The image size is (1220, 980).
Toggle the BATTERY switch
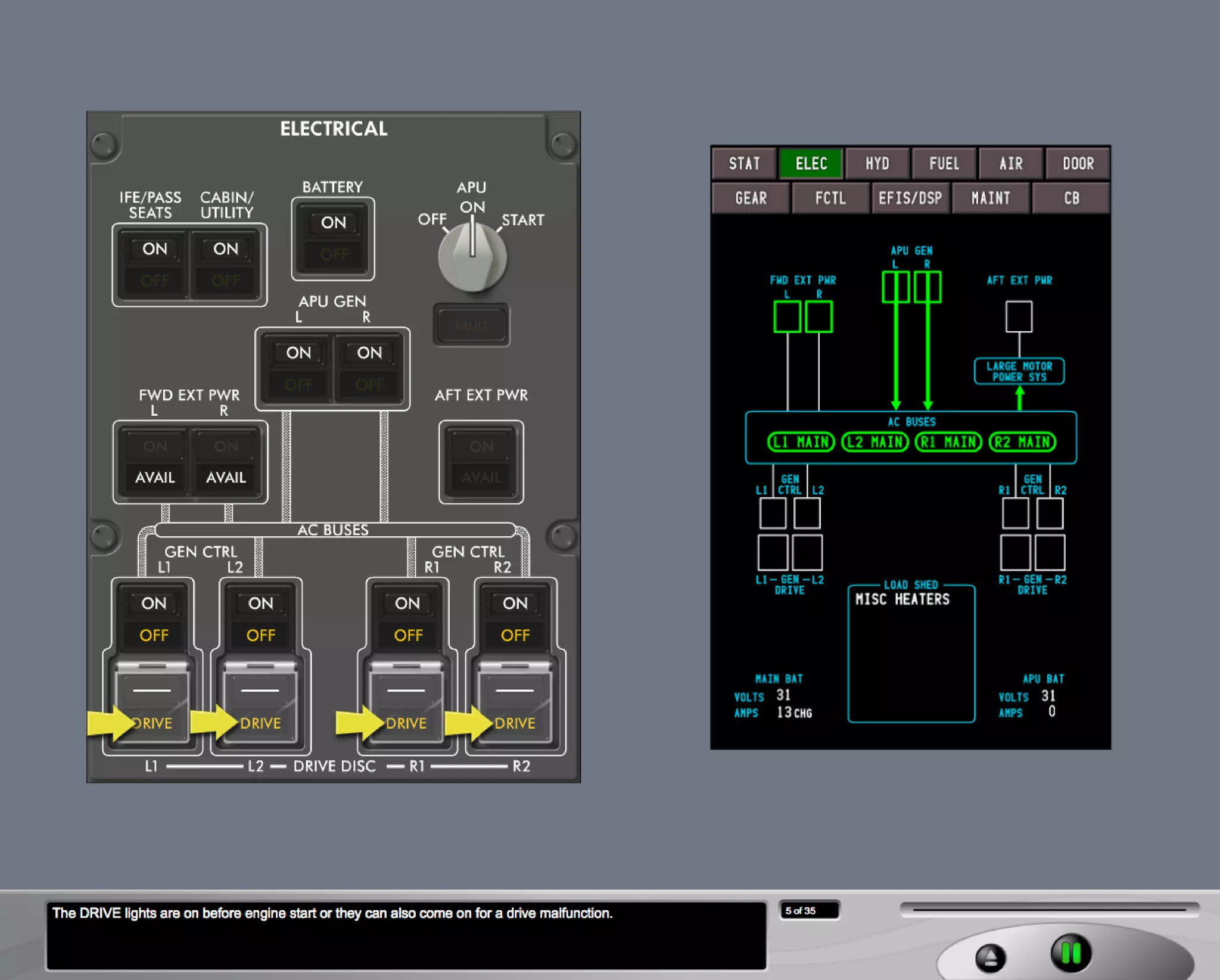click(x=333, y=239)
